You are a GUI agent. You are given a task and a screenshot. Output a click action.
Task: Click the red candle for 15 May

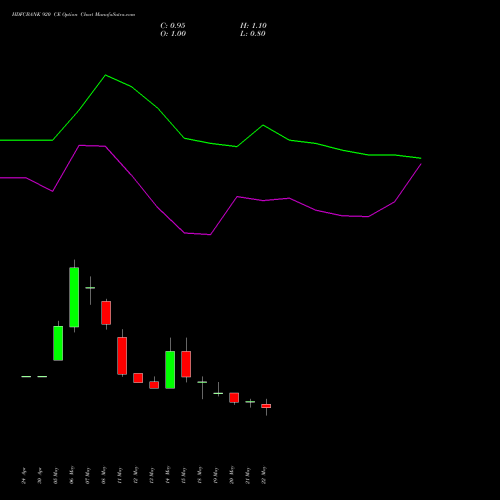coord(186,364)
